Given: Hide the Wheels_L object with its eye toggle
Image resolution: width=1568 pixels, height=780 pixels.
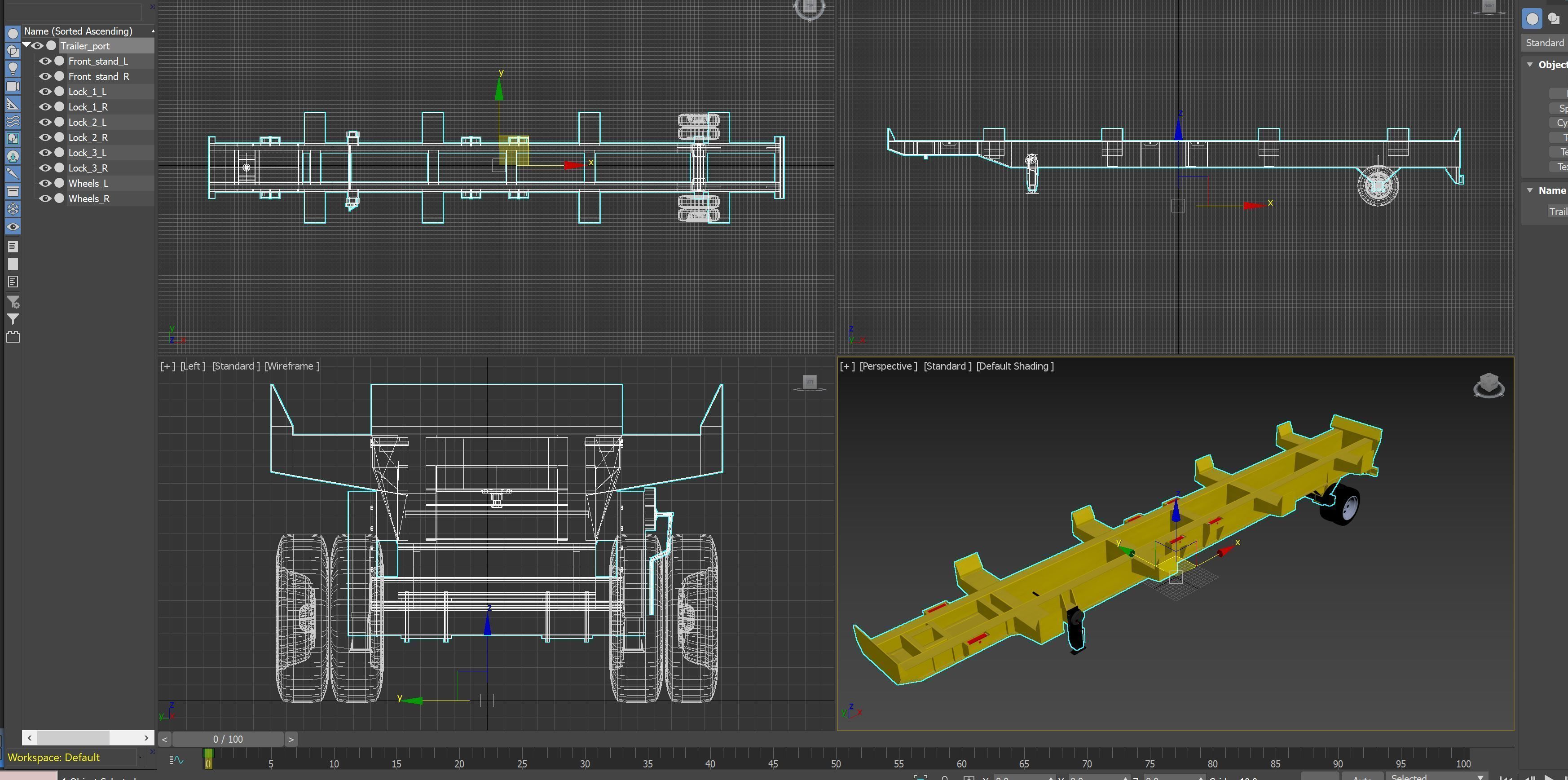Looking at the screenshot, I should tap(46, 183).
